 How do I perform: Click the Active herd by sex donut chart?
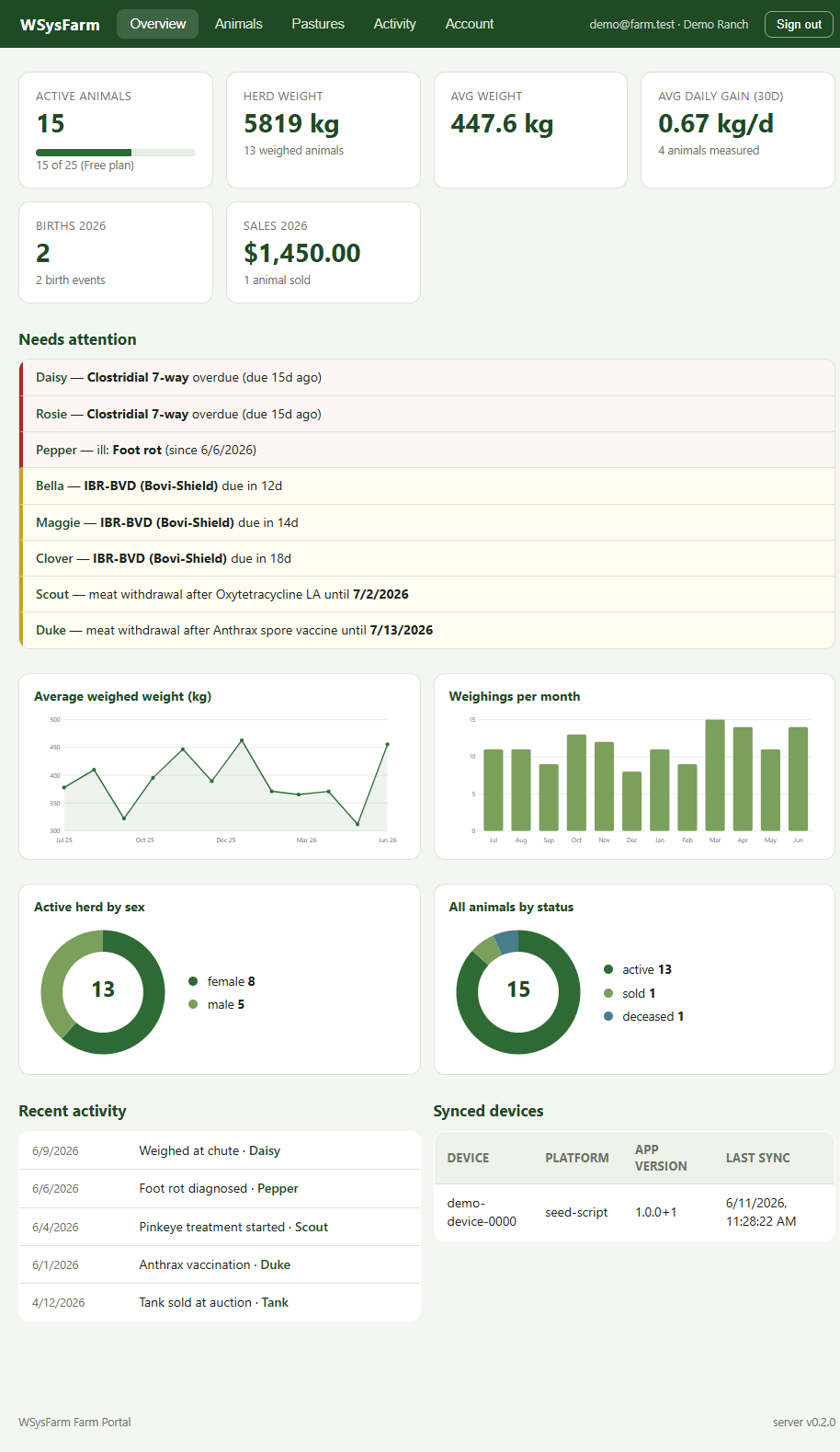(103, 992)
